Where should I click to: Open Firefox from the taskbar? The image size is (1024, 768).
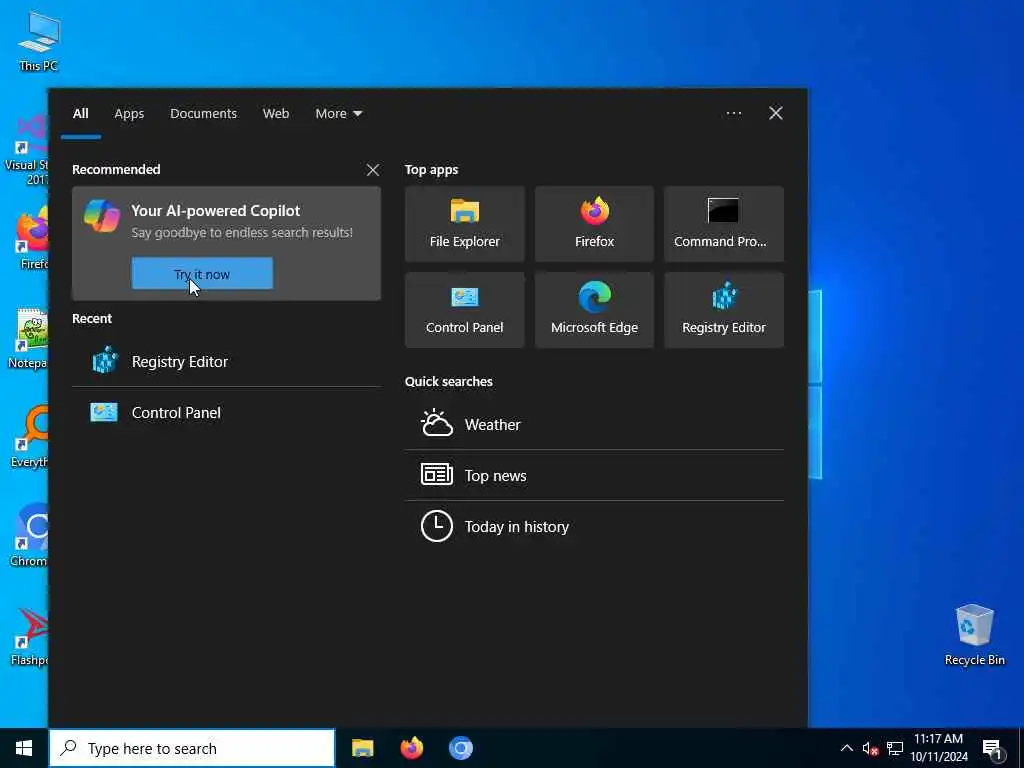[x=411, y=748]
